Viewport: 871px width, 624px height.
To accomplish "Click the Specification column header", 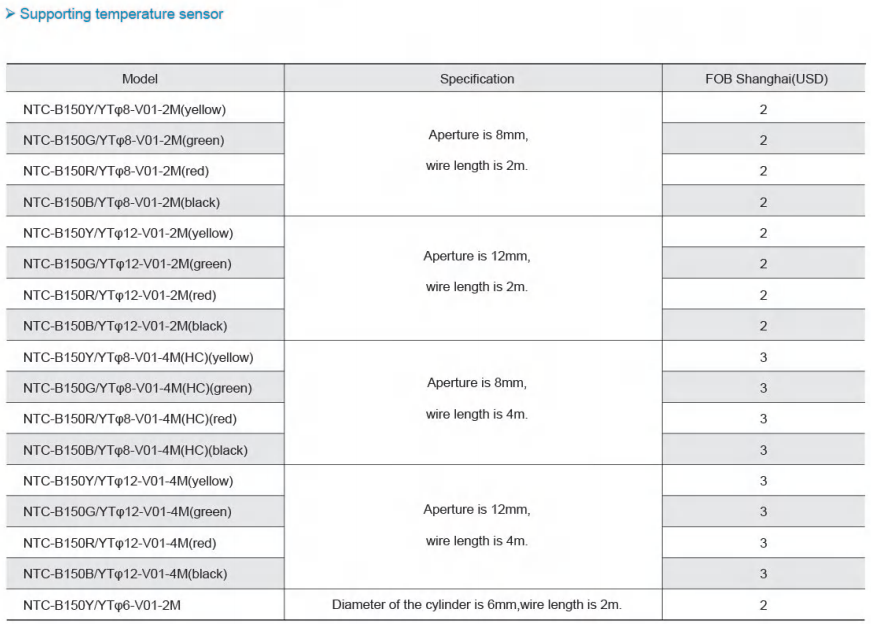I will (x=477, y=79).
